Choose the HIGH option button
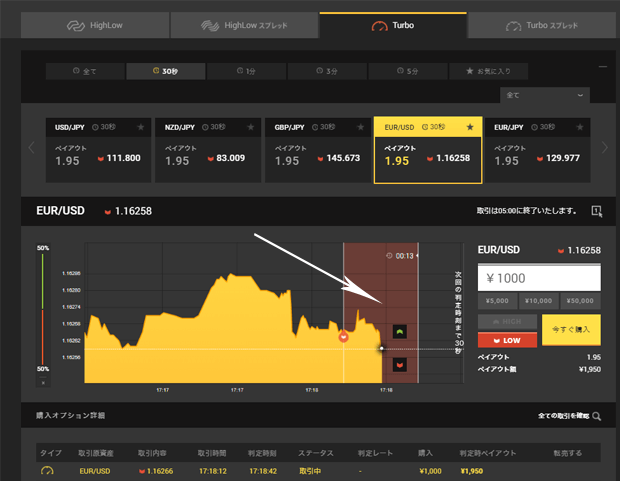Image resolution: width=620 pixels, height=481 pixels. (x=507, y=322)
